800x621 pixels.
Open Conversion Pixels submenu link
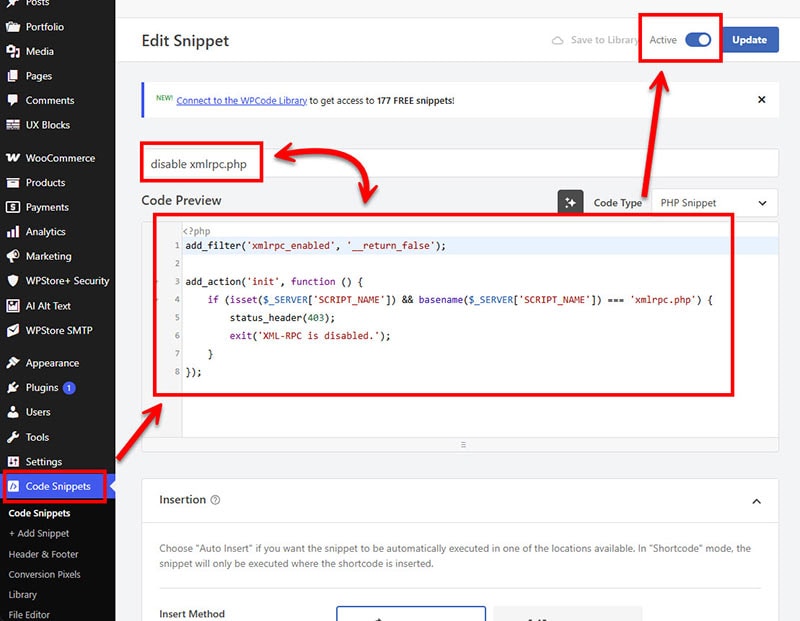pos(44,575)
